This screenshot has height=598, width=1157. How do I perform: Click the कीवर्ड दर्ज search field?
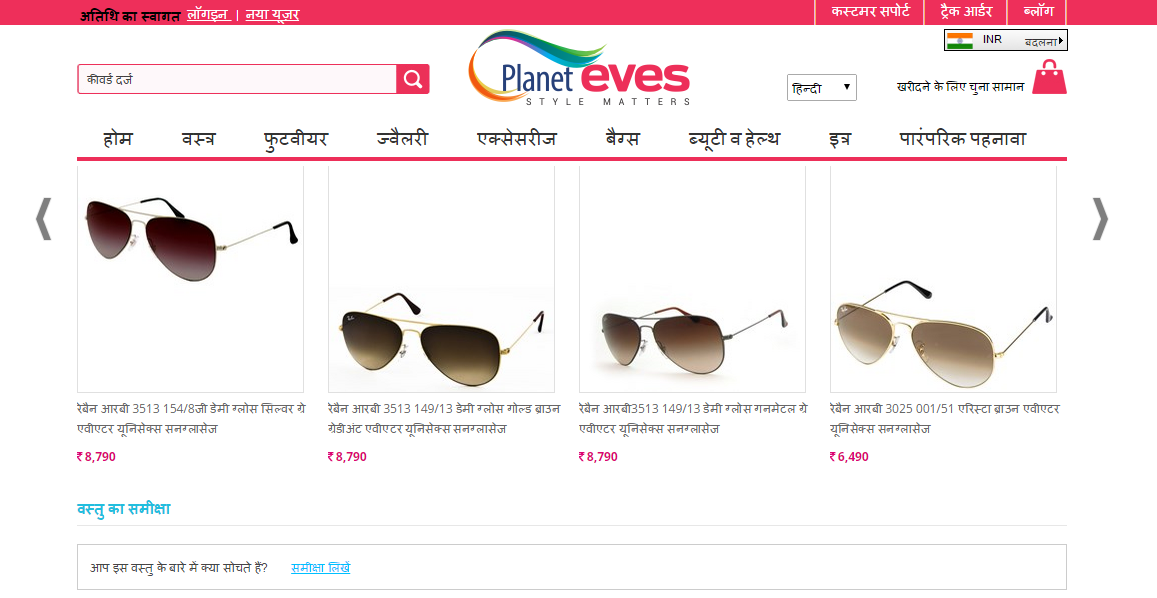pos(237,79)
